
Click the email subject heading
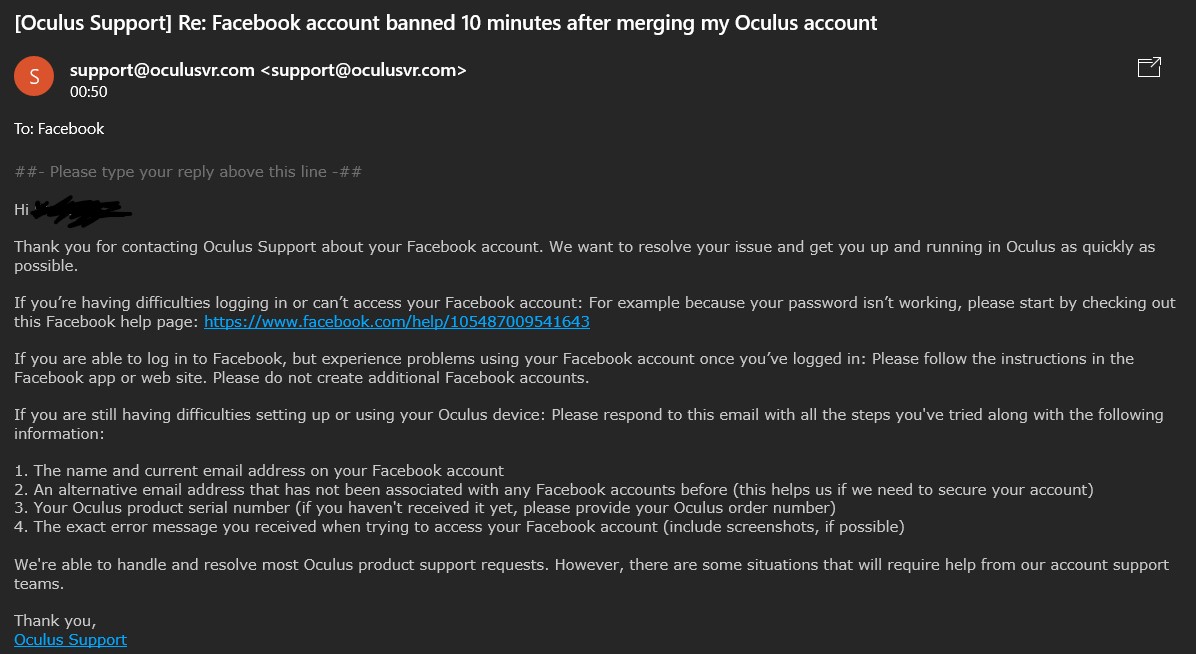click(x=445, y=23)
